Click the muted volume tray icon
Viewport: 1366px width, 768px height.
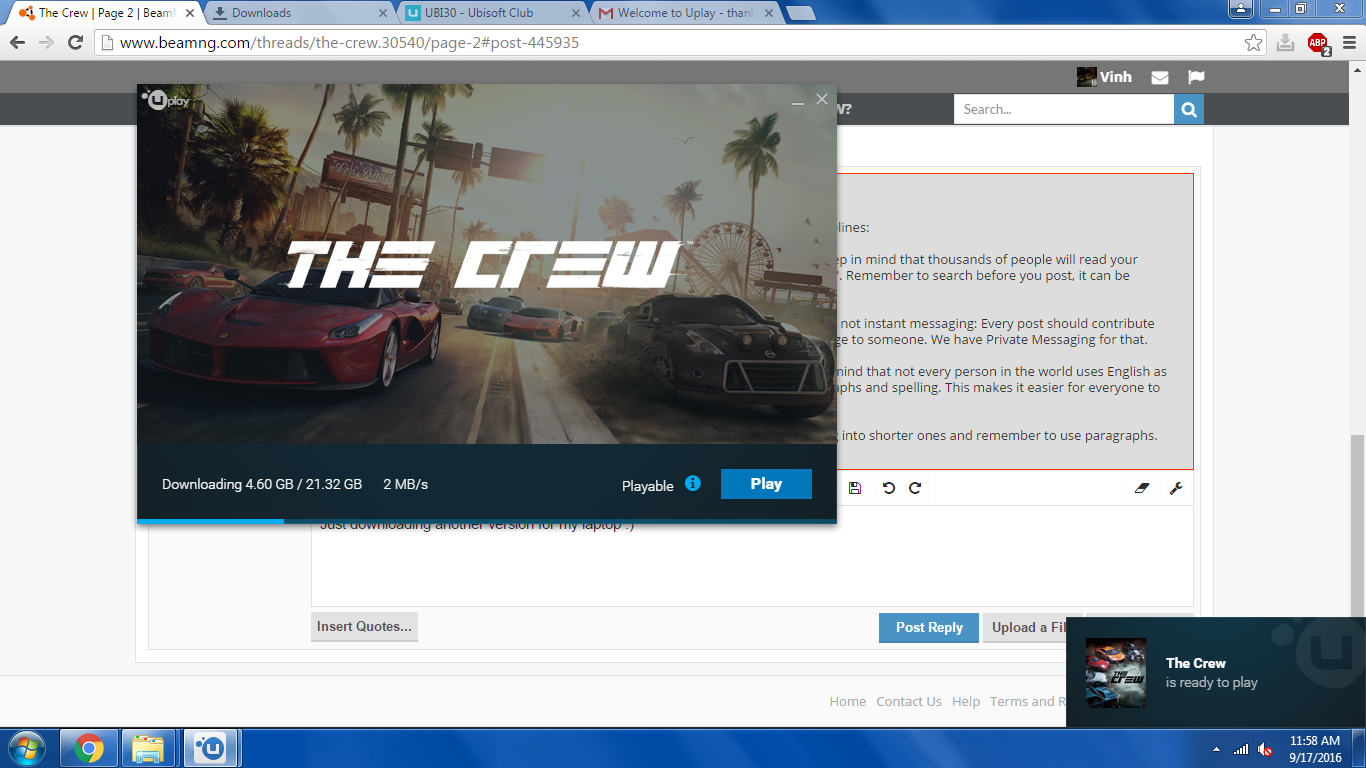coord(1266,749)
